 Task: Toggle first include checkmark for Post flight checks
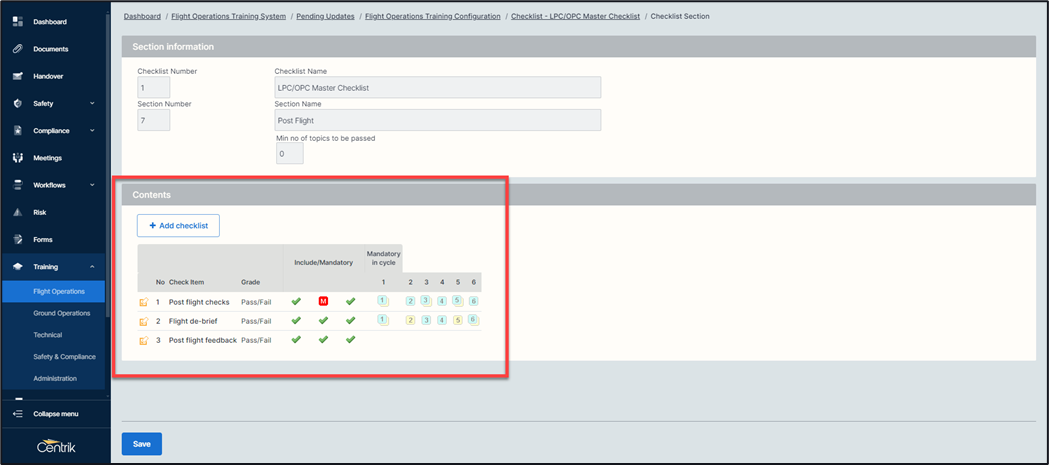tap(296, 301)
